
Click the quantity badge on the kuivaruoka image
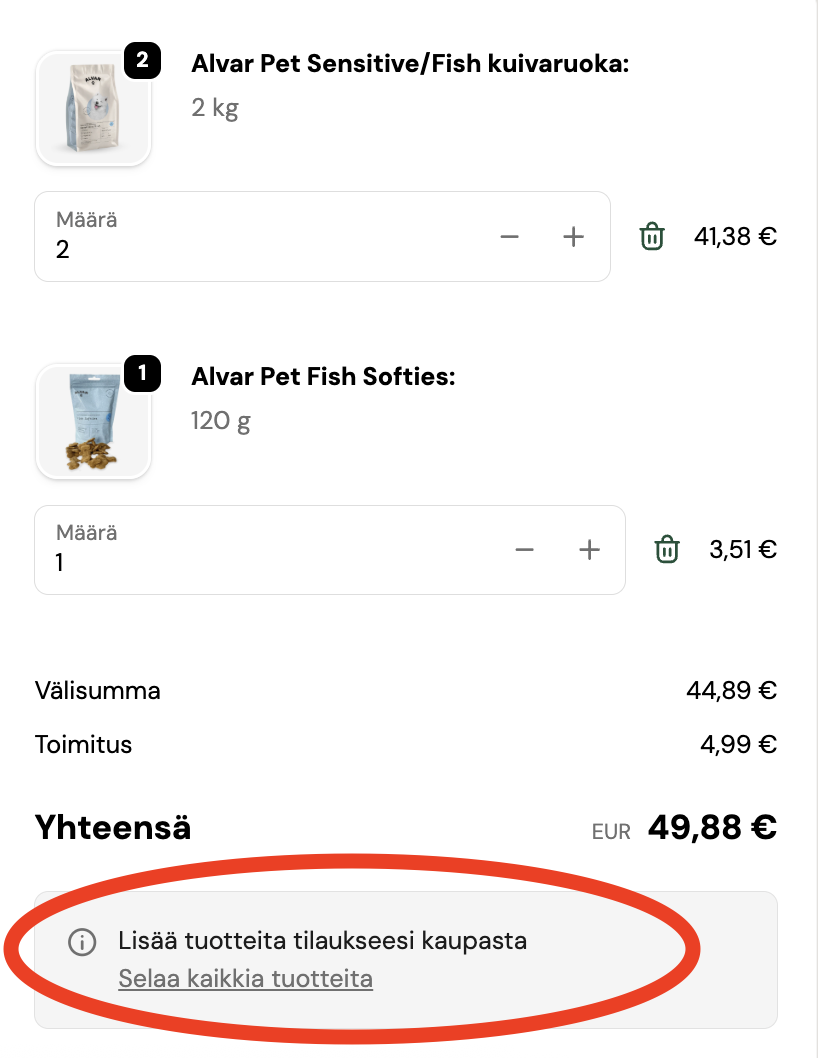(142, 61)
